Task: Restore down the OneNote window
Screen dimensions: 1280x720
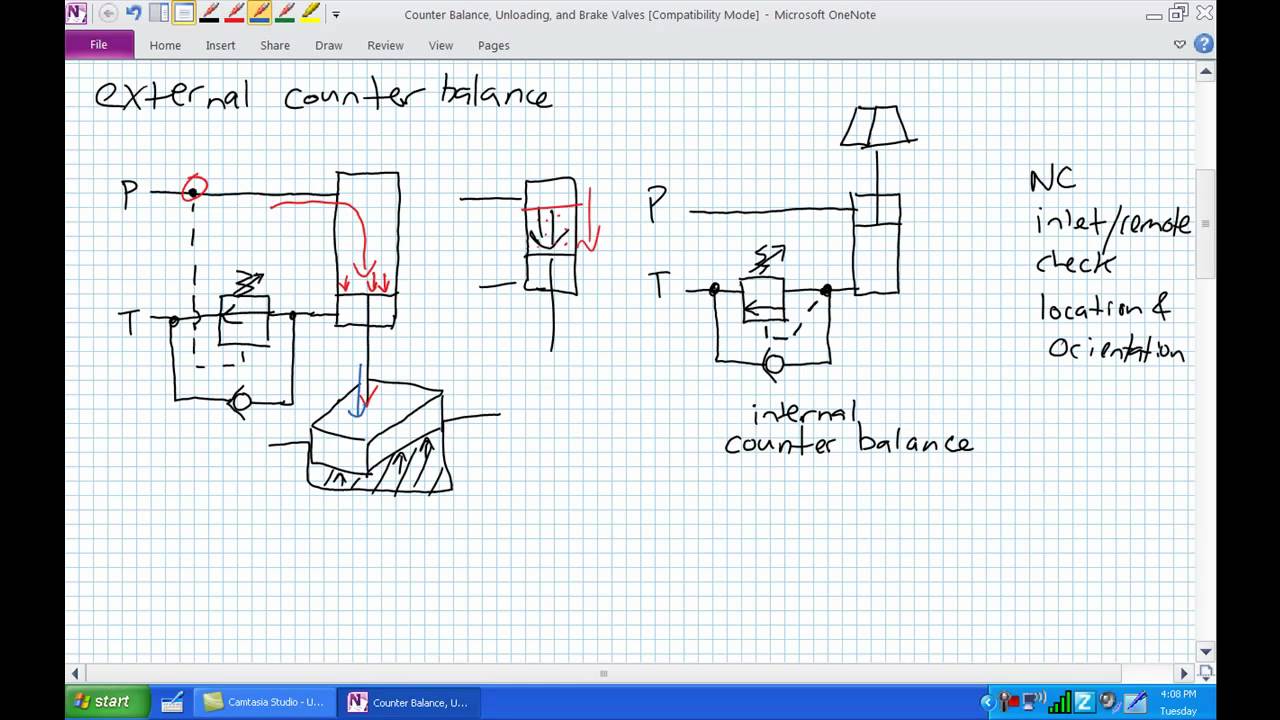Action: pyautogui.click(x=1178, y=13)
